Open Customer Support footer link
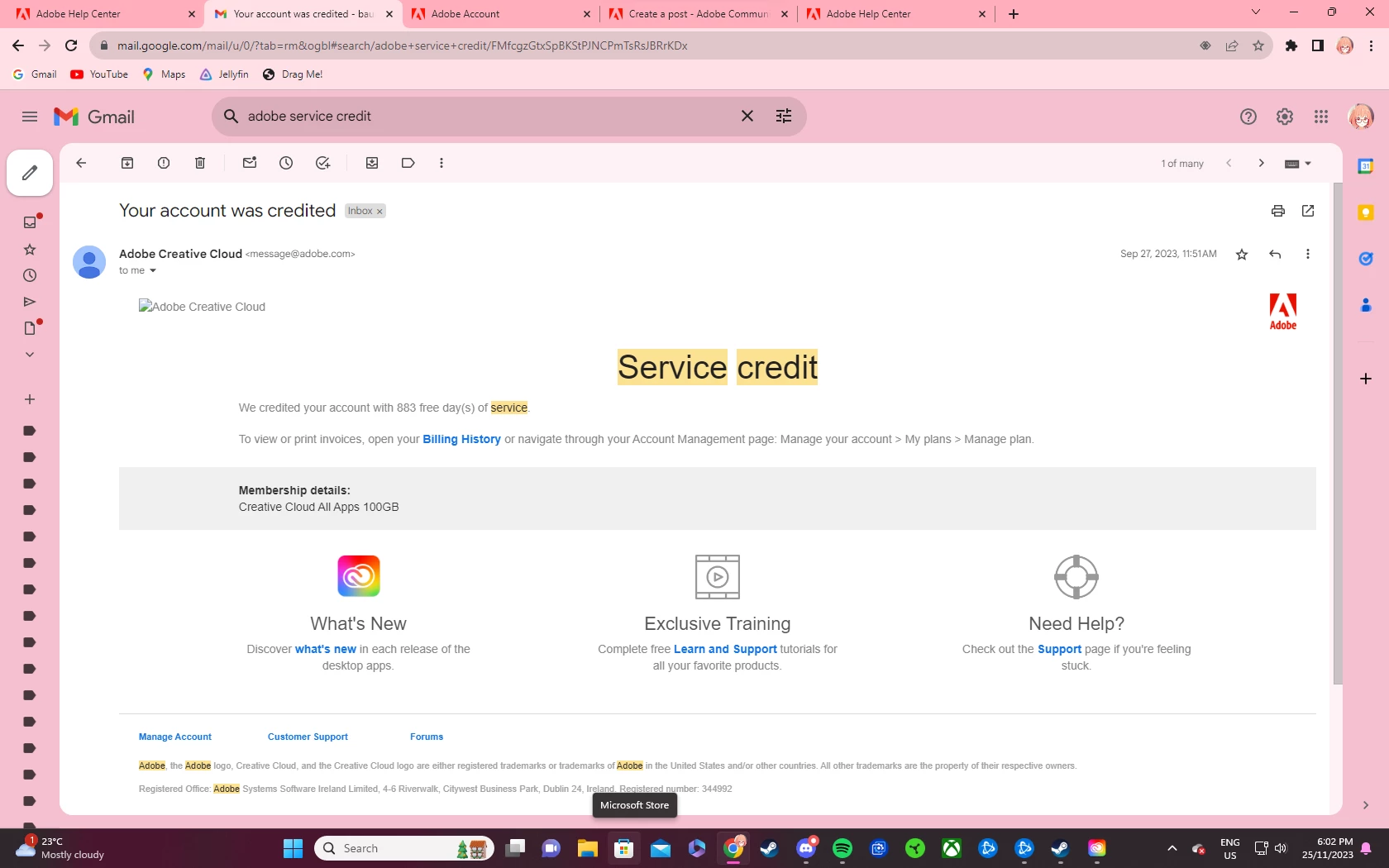Viewport: 1389px width, 868px height. coord(308,737)
